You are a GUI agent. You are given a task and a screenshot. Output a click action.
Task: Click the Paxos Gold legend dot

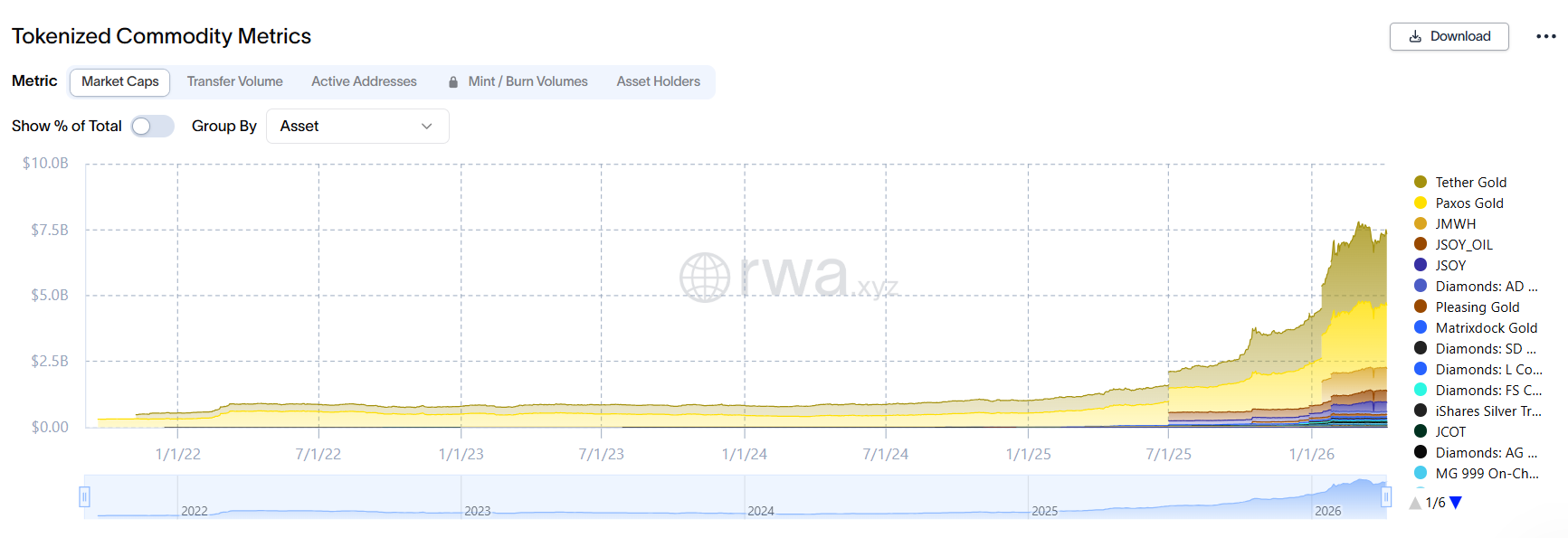[x=1418, y=203]
